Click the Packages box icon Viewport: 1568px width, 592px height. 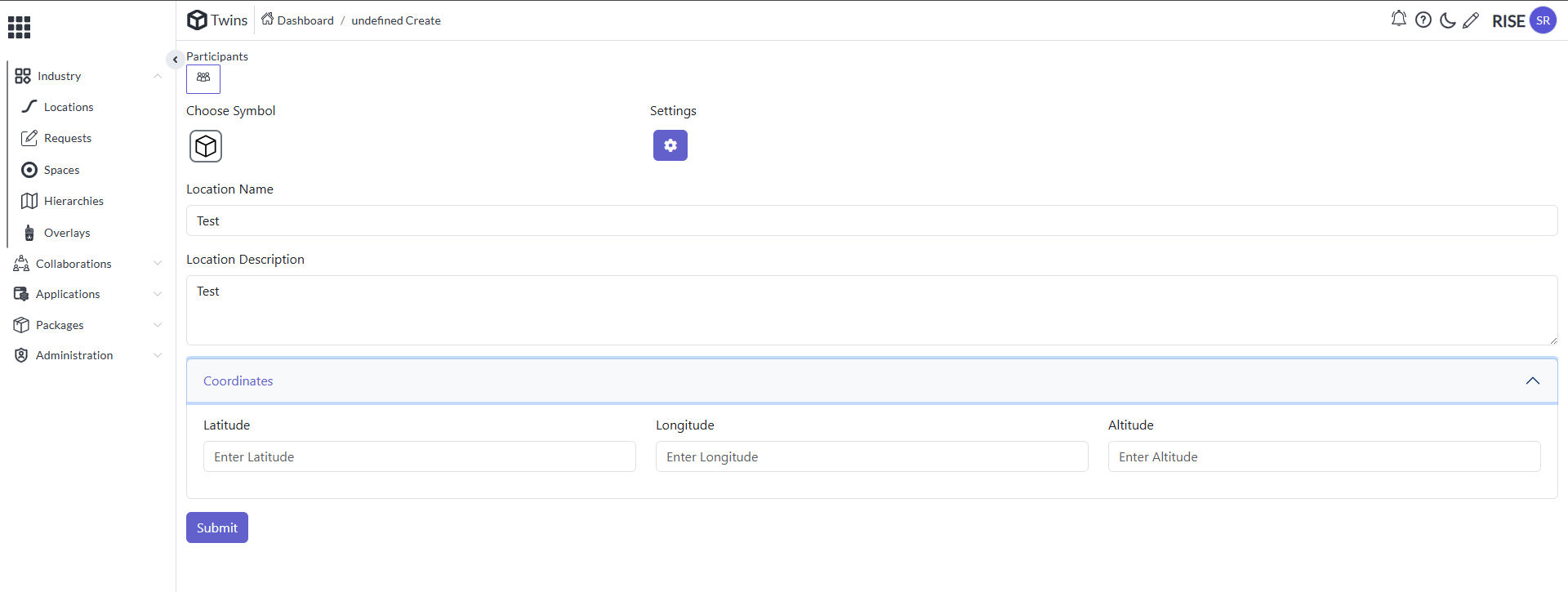(21, 325)
